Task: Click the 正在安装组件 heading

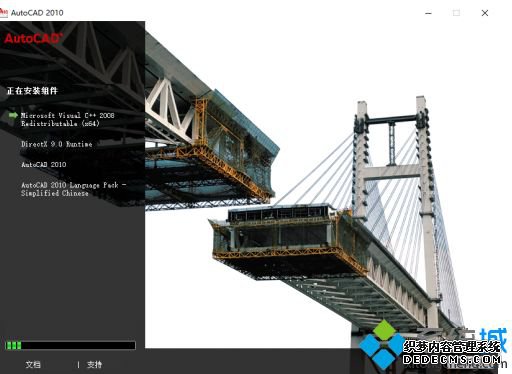Action: point(32,91)
